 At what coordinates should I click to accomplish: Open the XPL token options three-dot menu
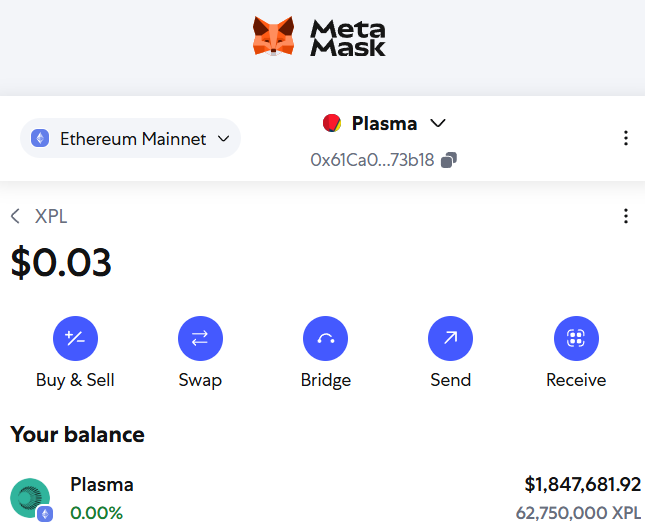(x=626, y=216)
